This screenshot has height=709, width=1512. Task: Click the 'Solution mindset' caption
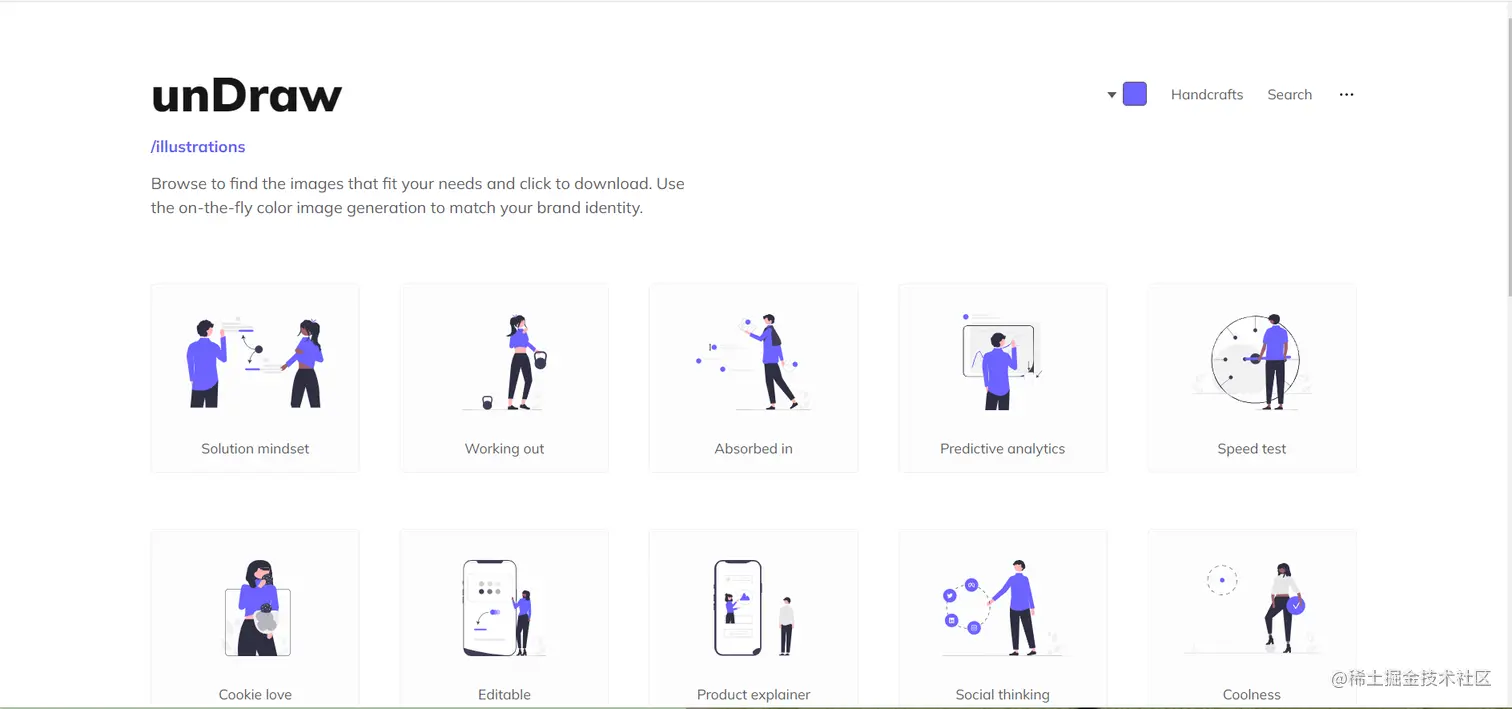255,448
